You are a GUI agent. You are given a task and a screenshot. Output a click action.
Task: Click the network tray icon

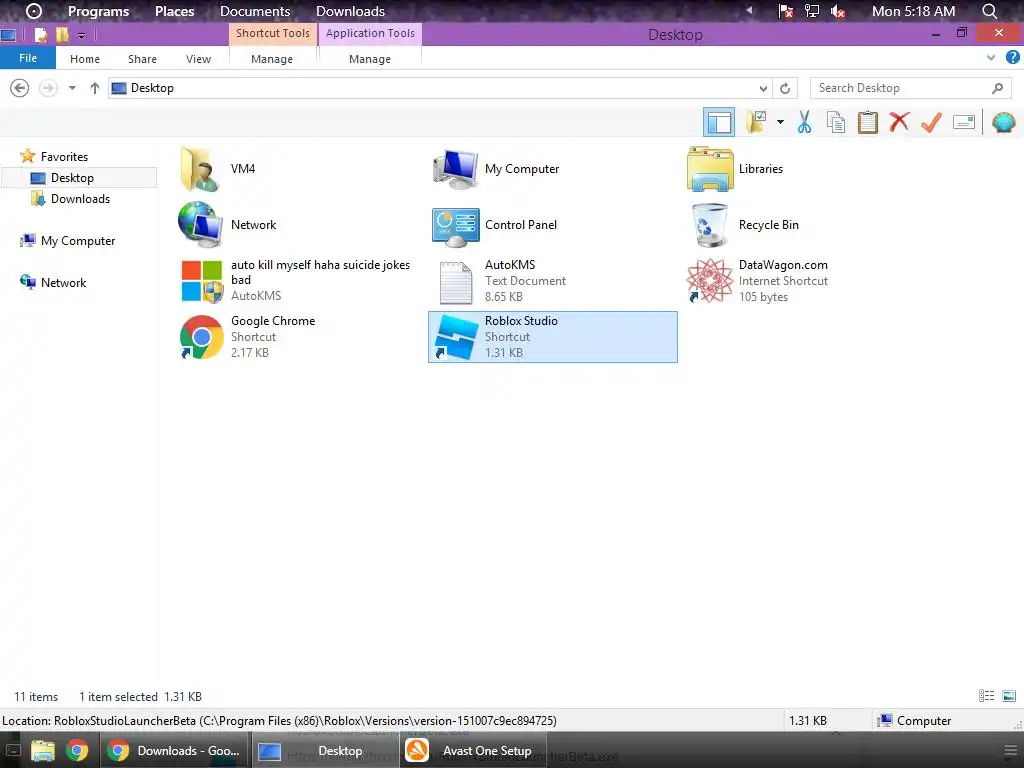pos(811,11)
